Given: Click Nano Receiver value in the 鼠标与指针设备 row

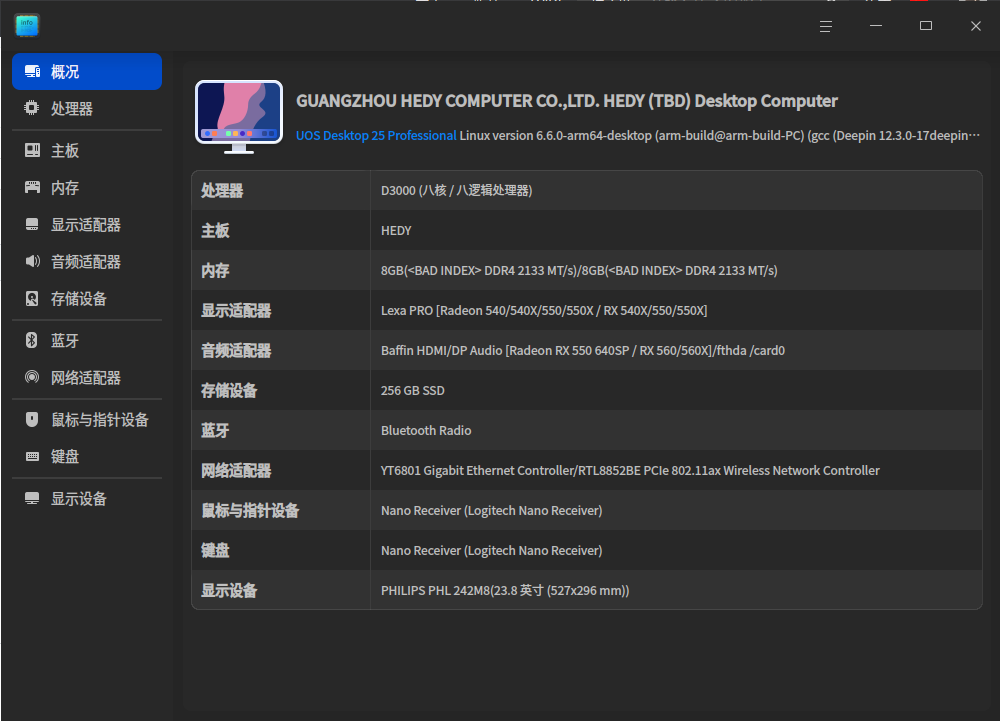Looking at the screenshot, I should (492, 511).
